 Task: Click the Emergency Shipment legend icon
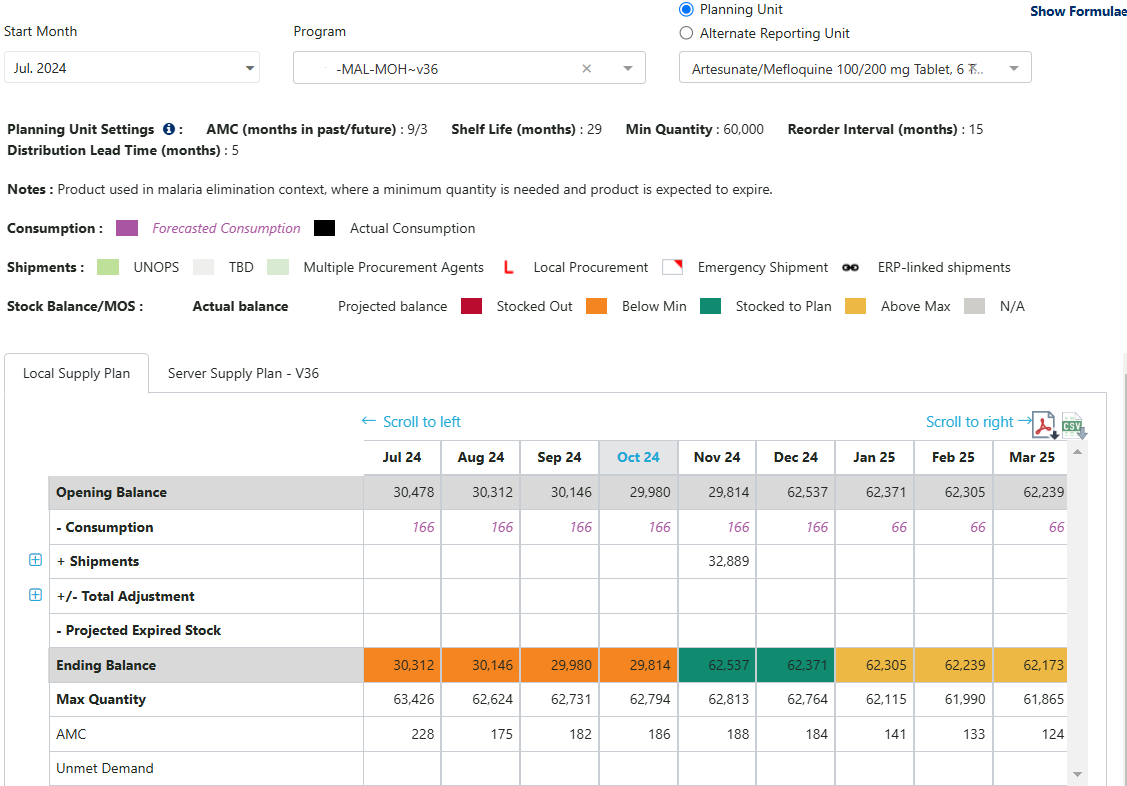pyautogui.click(x=673, y=267)
